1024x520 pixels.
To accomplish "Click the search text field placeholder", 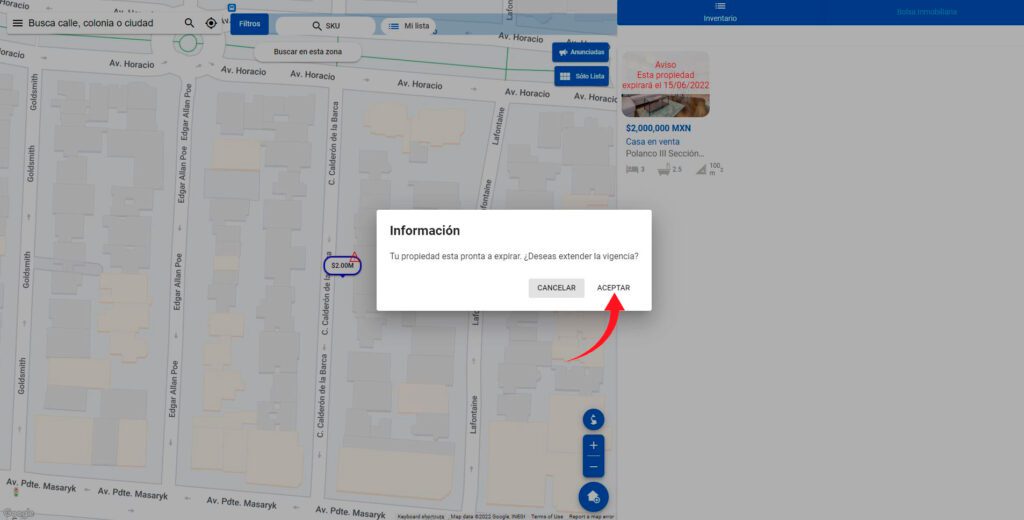I will 91,23.
